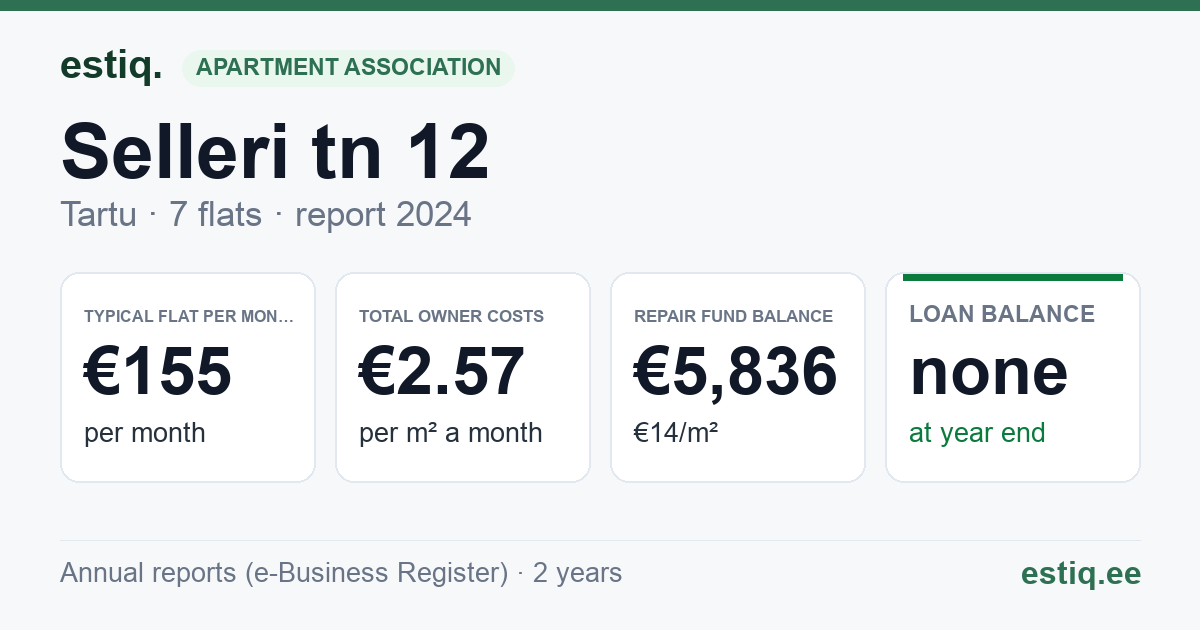Select the APARTMENT ASSOCIATION badge
Viewport: 1200px width, 630px height.
coord(348,68)
